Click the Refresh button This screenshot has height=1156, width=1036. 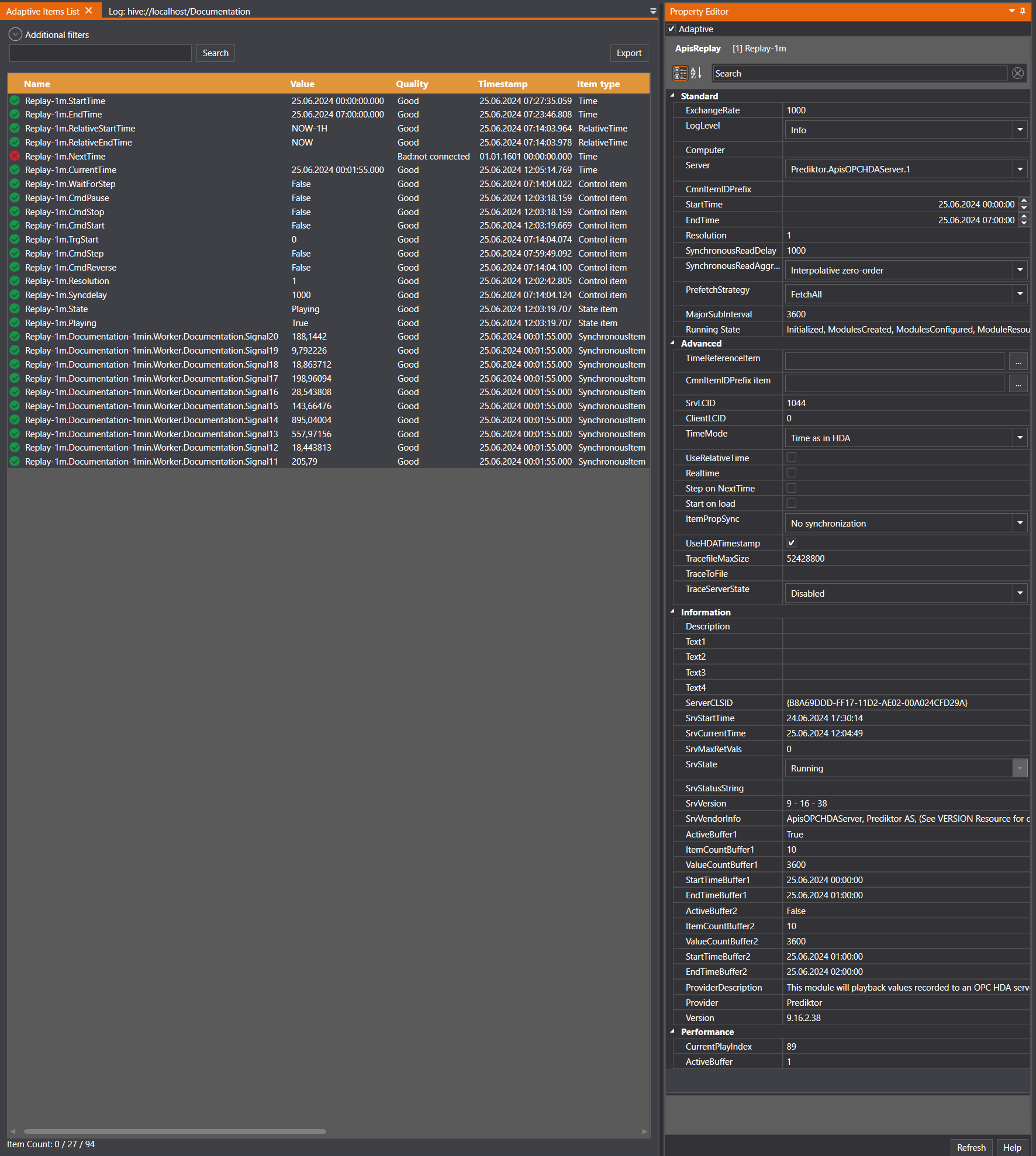[971, 1147]
